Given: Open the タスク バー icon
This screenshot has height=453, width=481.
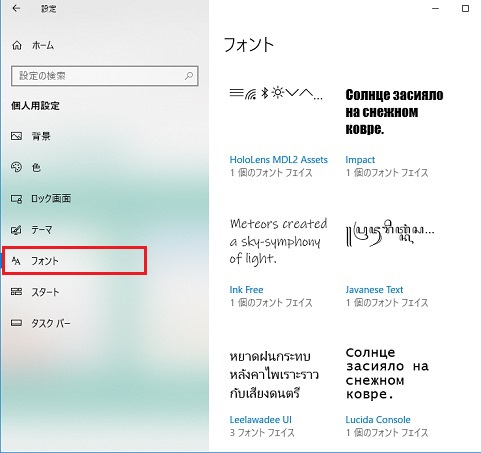Looking at the screenshot, I should click(x=16, y=323).
